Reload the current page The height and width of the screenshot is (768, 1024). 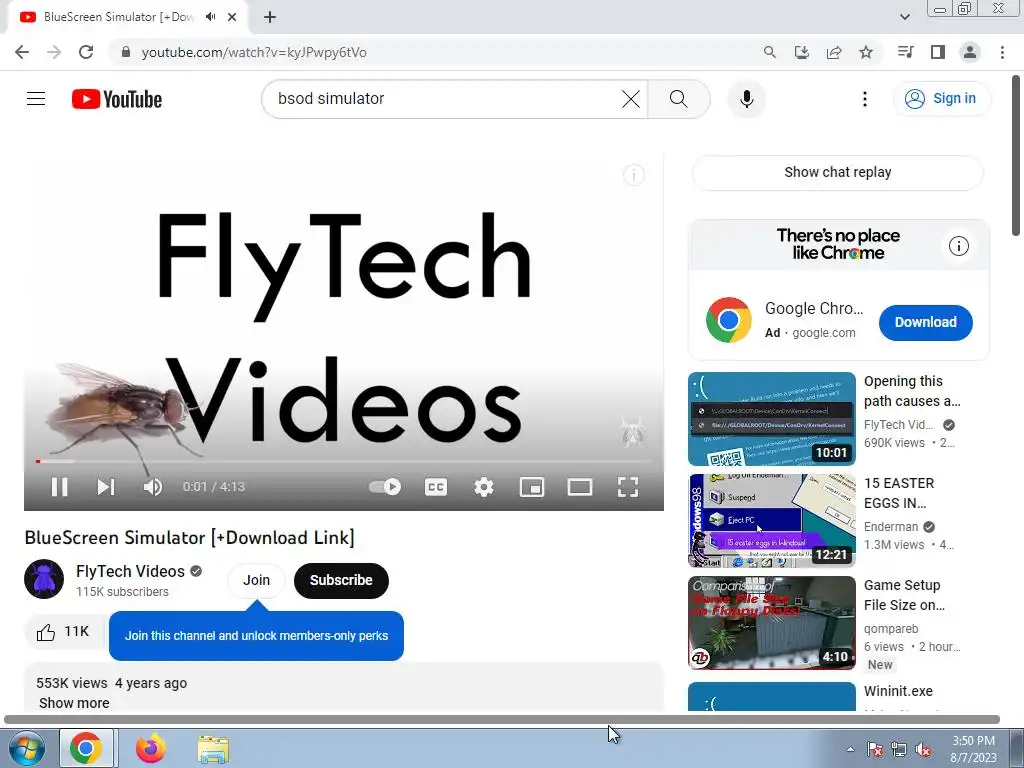[86, 52]
